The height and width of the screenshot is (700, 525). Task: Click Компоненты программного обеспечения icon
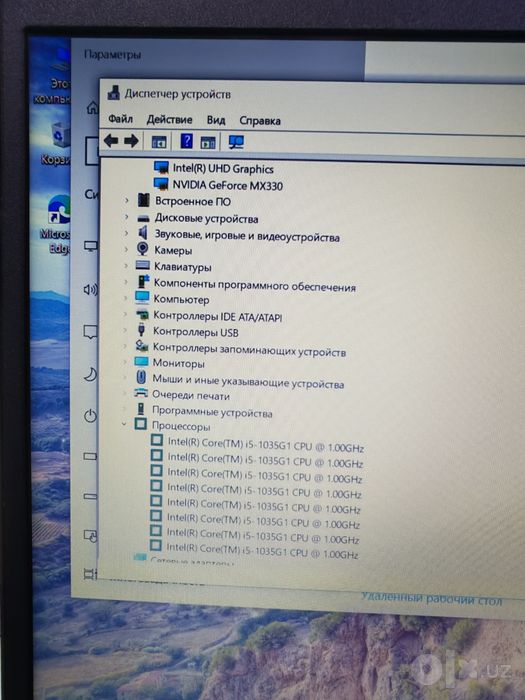143,281
